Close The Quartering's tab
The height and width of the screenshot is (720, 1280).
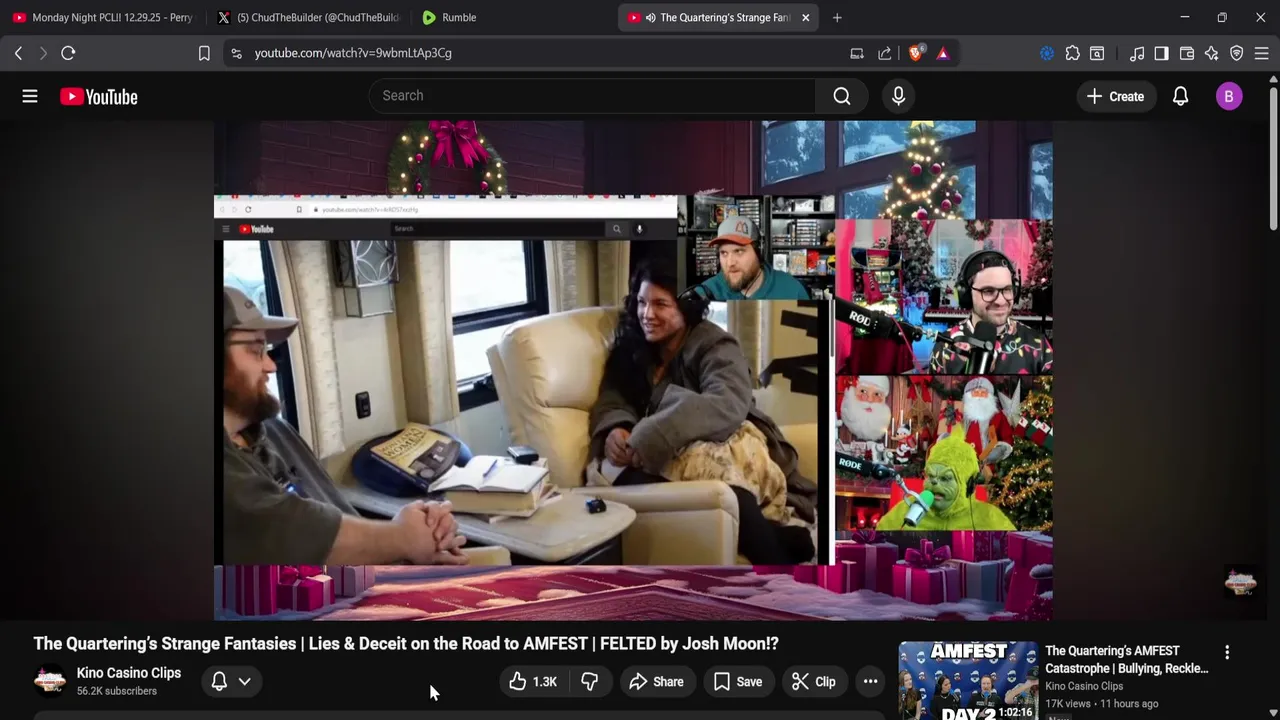pos(805,17)
